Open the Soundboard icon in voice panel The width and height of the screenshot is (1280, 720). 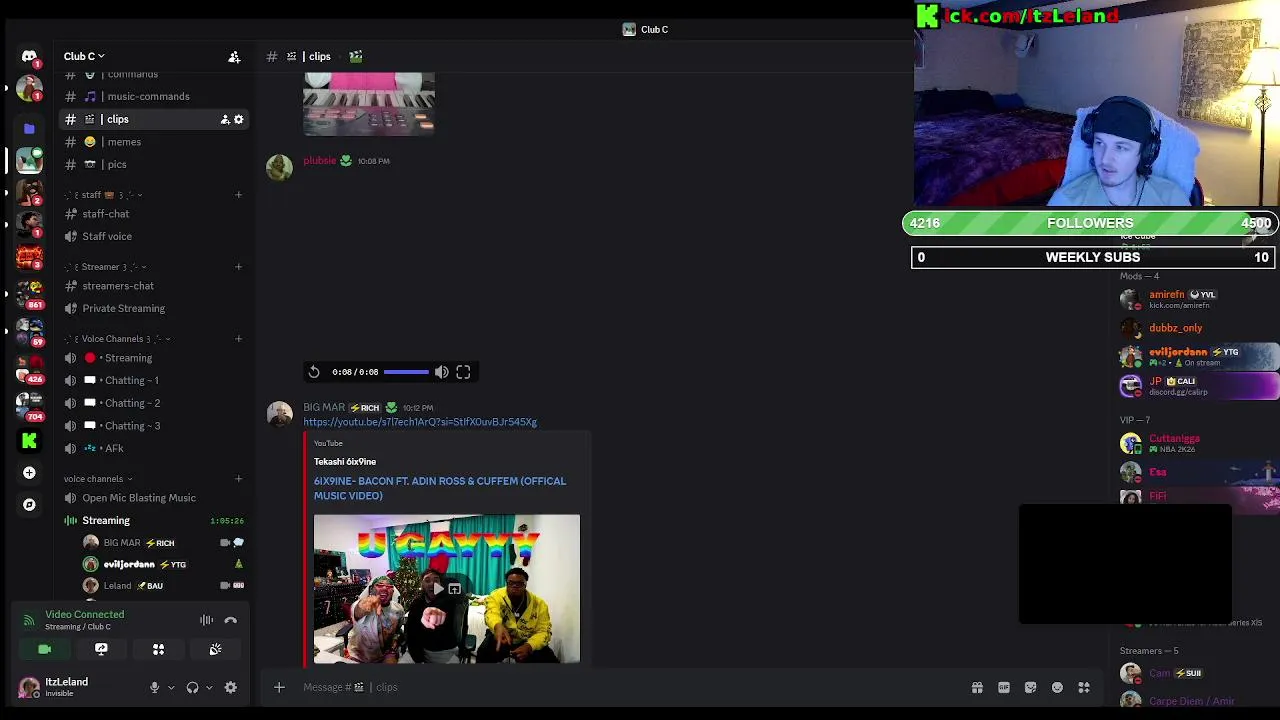(x=215, y=649)
